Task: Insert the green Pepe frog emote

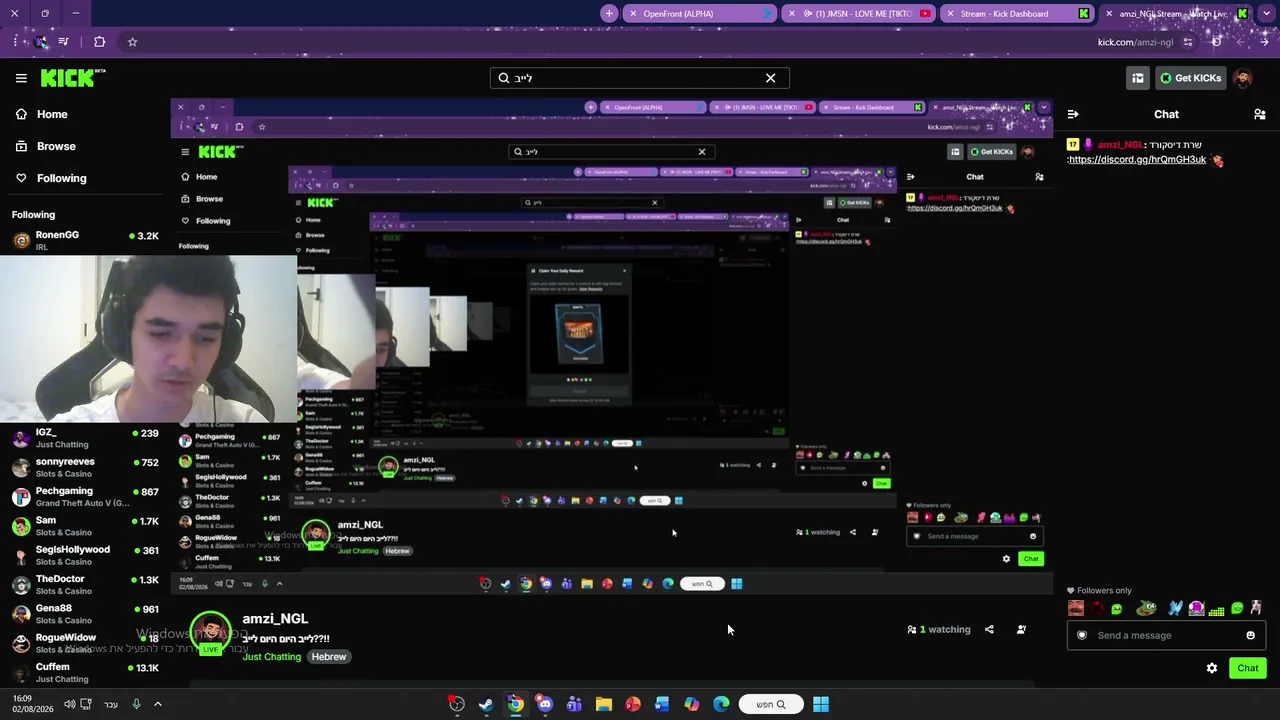Action: click(1146, 608)
